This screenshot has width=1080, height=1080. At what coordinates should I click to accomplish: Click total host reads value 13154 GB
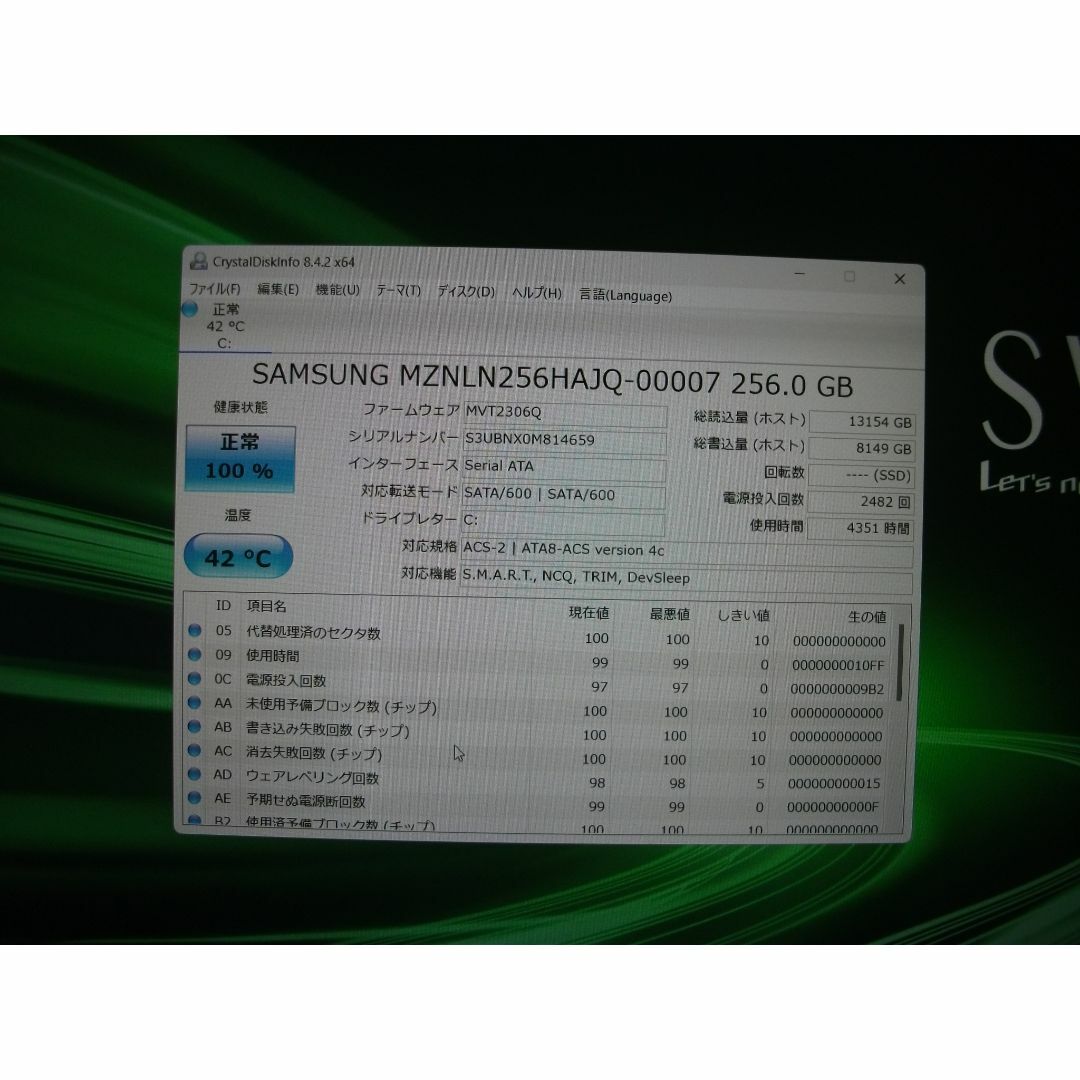click(862, 422)
